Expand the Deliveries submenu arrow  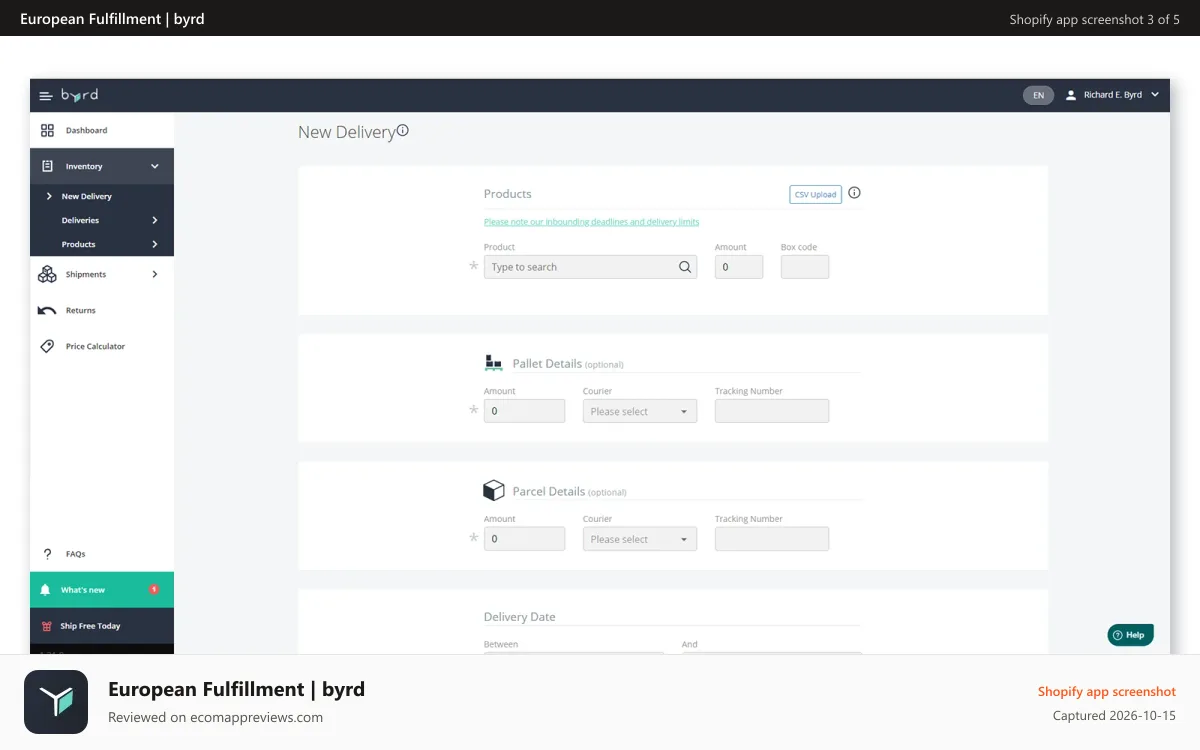(155, 220)
